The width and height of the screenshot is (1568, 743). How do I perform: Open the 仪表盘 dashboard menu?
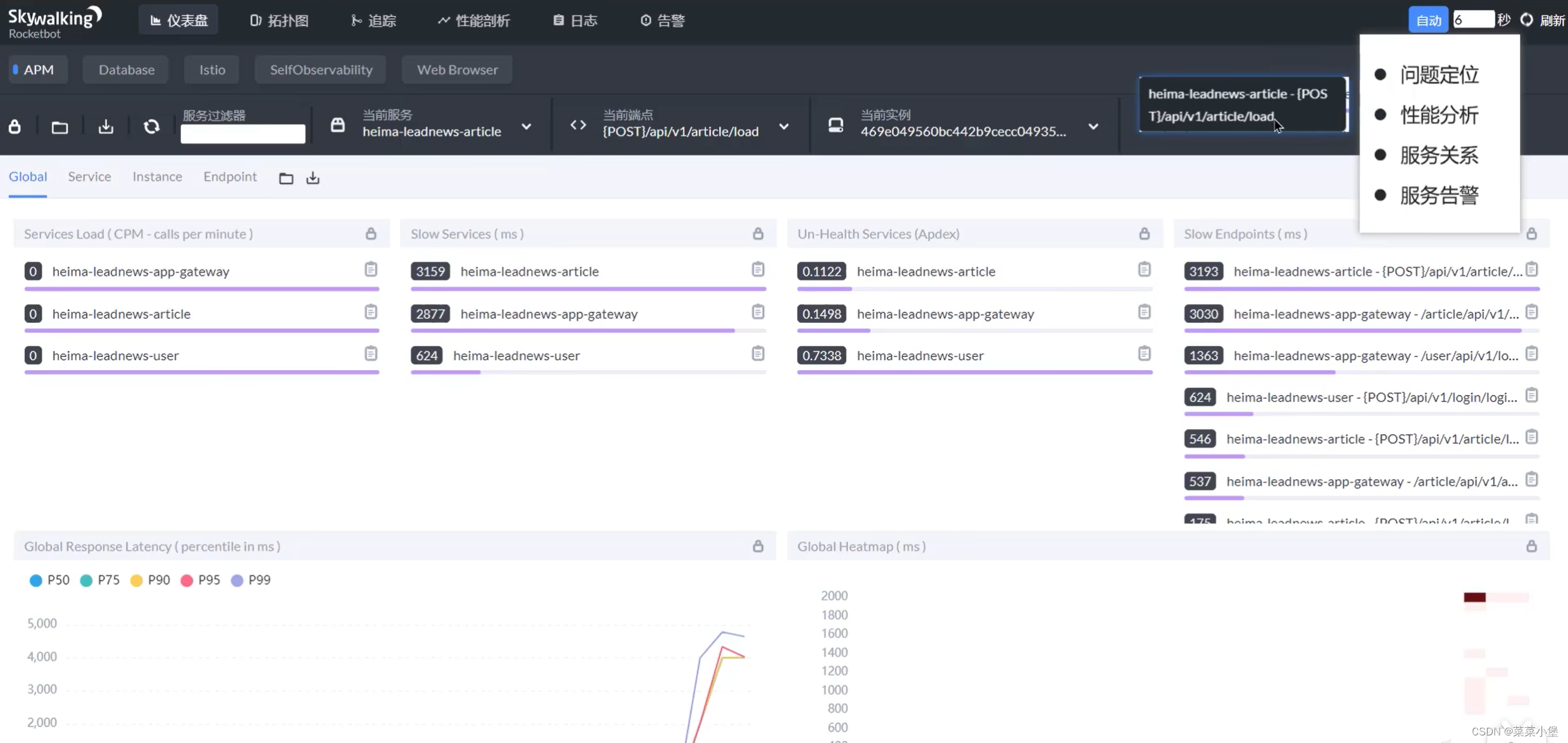point(179,20)
